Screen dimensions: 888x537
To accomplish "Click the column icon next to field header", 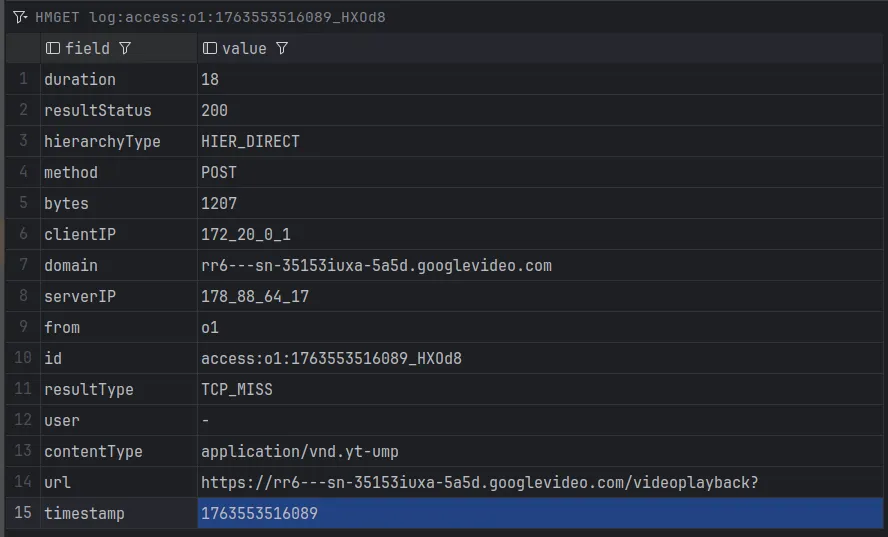I will click(x=53, y=48).
